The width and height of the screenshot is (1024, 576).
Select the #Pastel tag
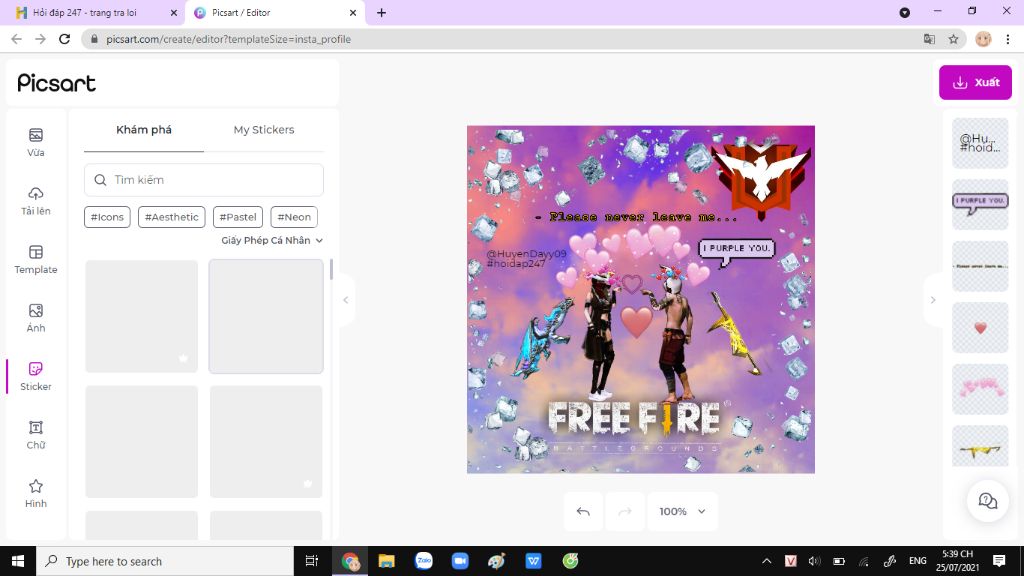(238, 217)
